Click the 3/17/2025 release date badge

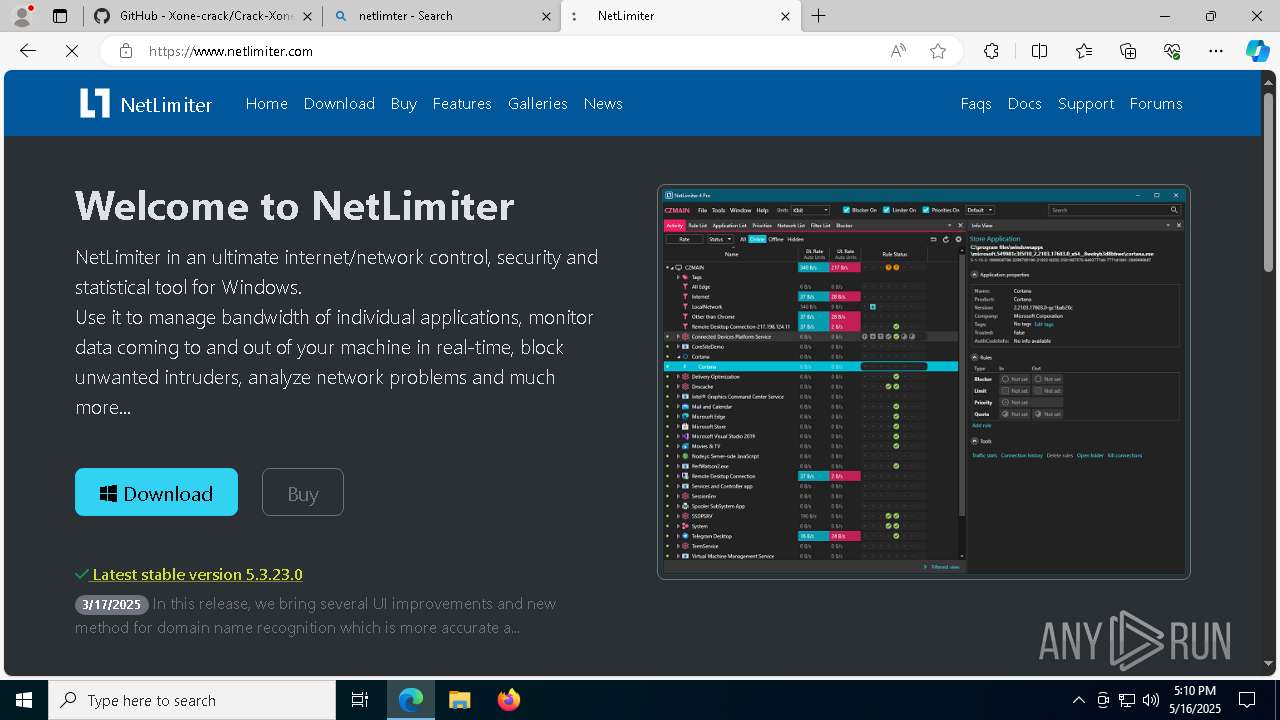tap(112, 605)
